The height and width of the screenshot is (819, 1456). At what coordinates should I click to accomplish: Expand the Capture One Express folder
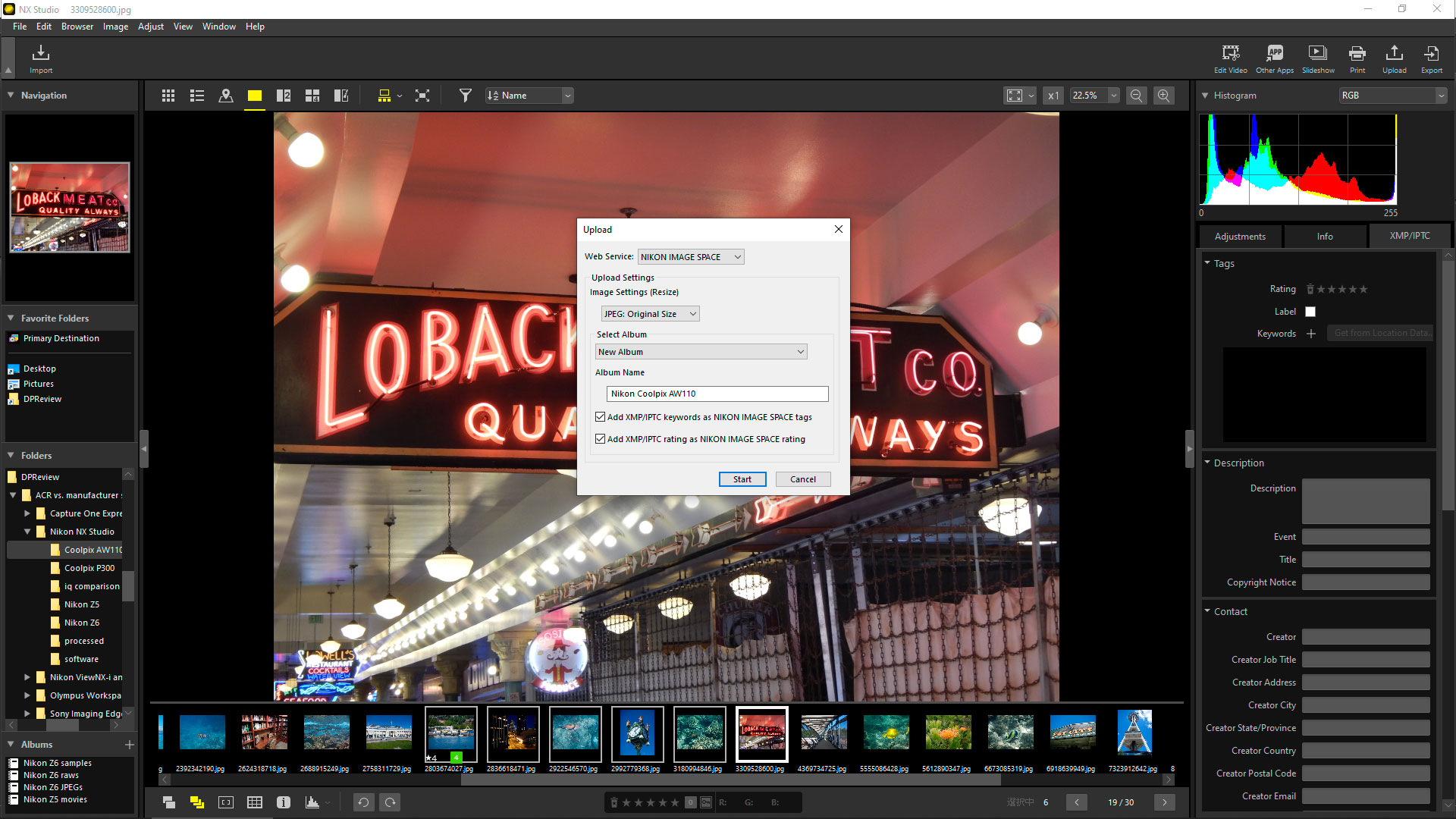point(27,513)
